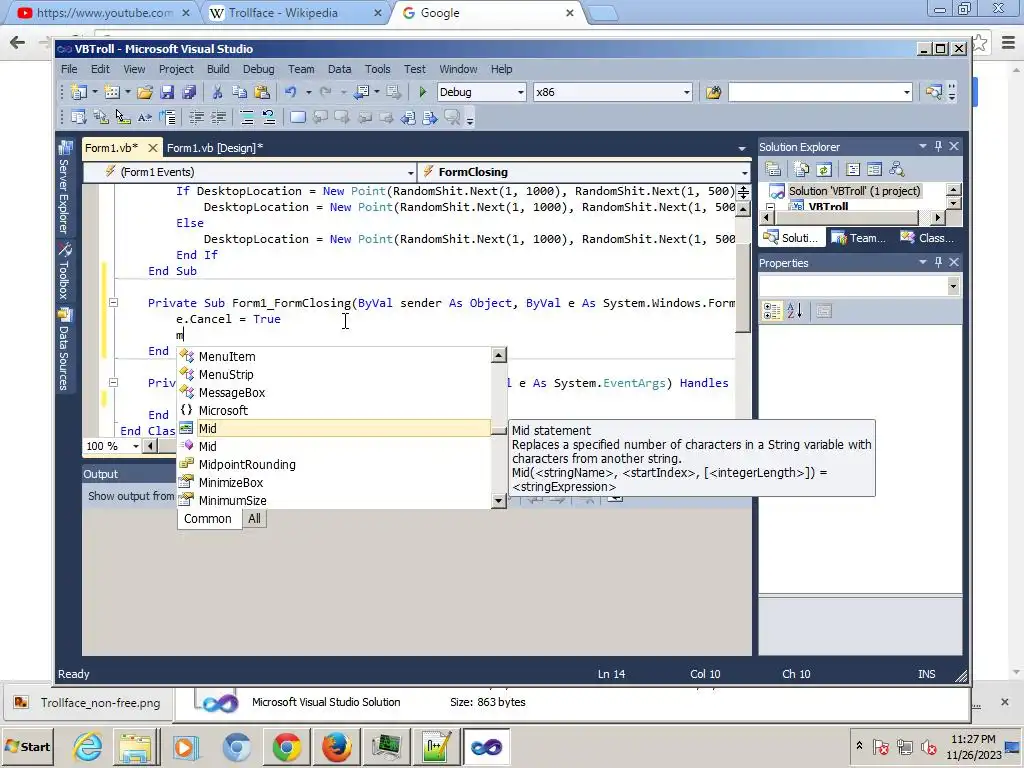The height and width of the screenshot is (768, 1024).
Task: Decrease line indent in text editor toolbar
Action: [x=196, y=118]
